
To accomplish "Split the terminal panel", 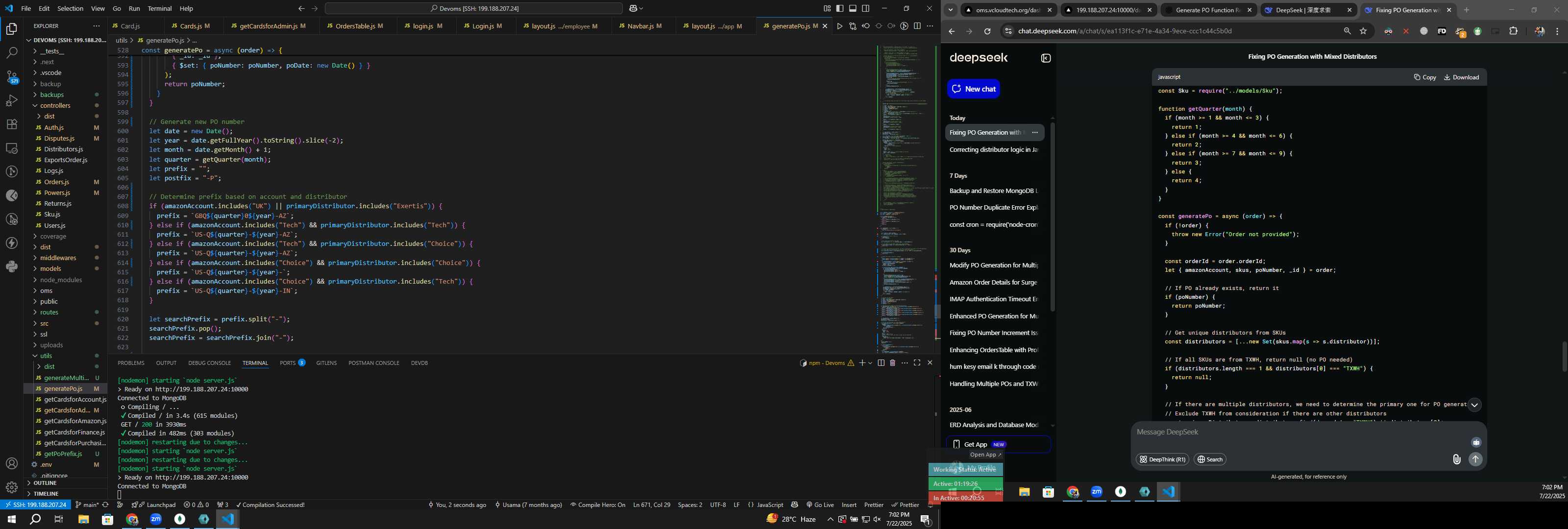I will (x=881, y=363).
